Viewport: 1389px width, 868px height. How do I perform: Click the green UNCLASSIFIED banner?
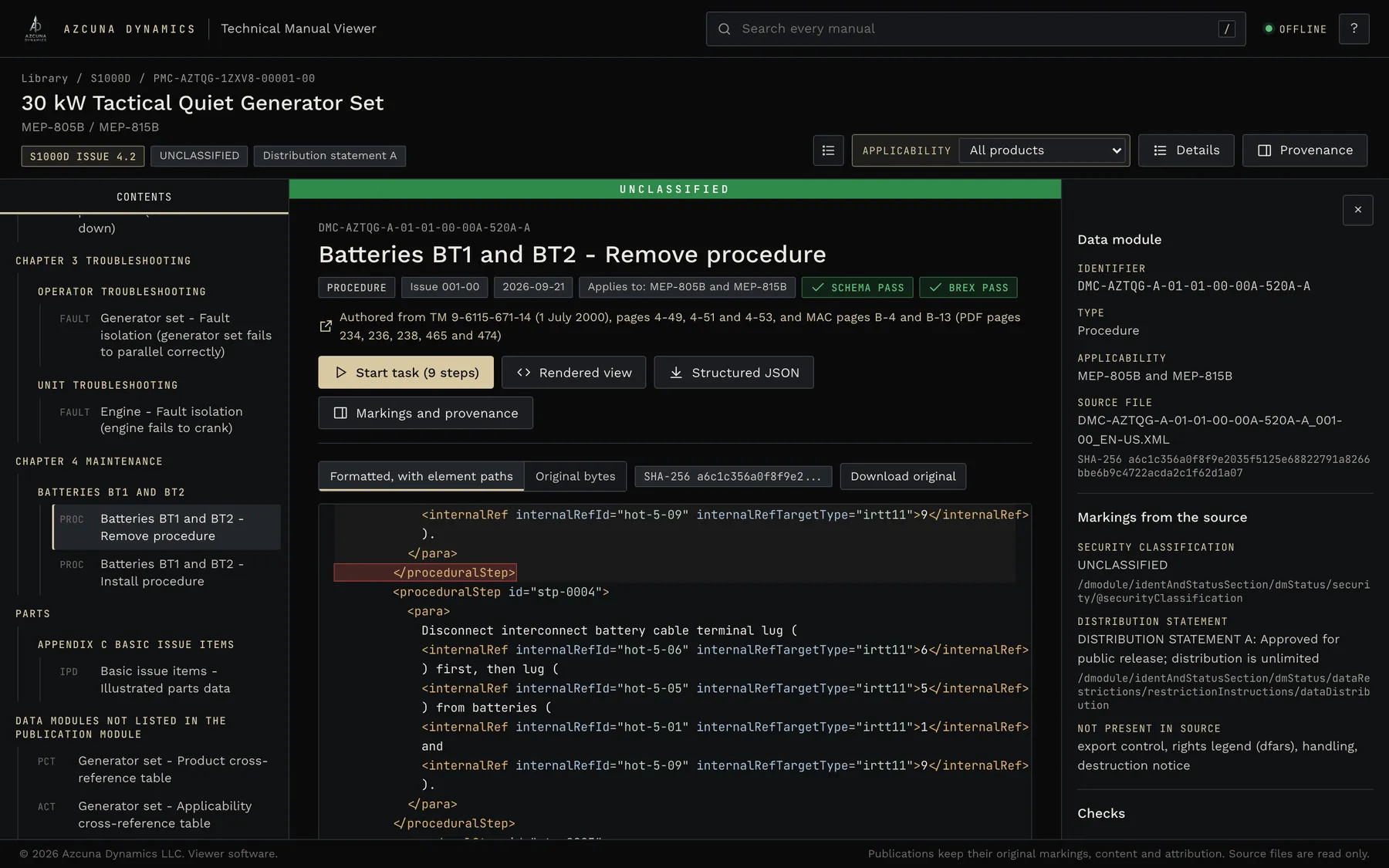coord(675,189)
